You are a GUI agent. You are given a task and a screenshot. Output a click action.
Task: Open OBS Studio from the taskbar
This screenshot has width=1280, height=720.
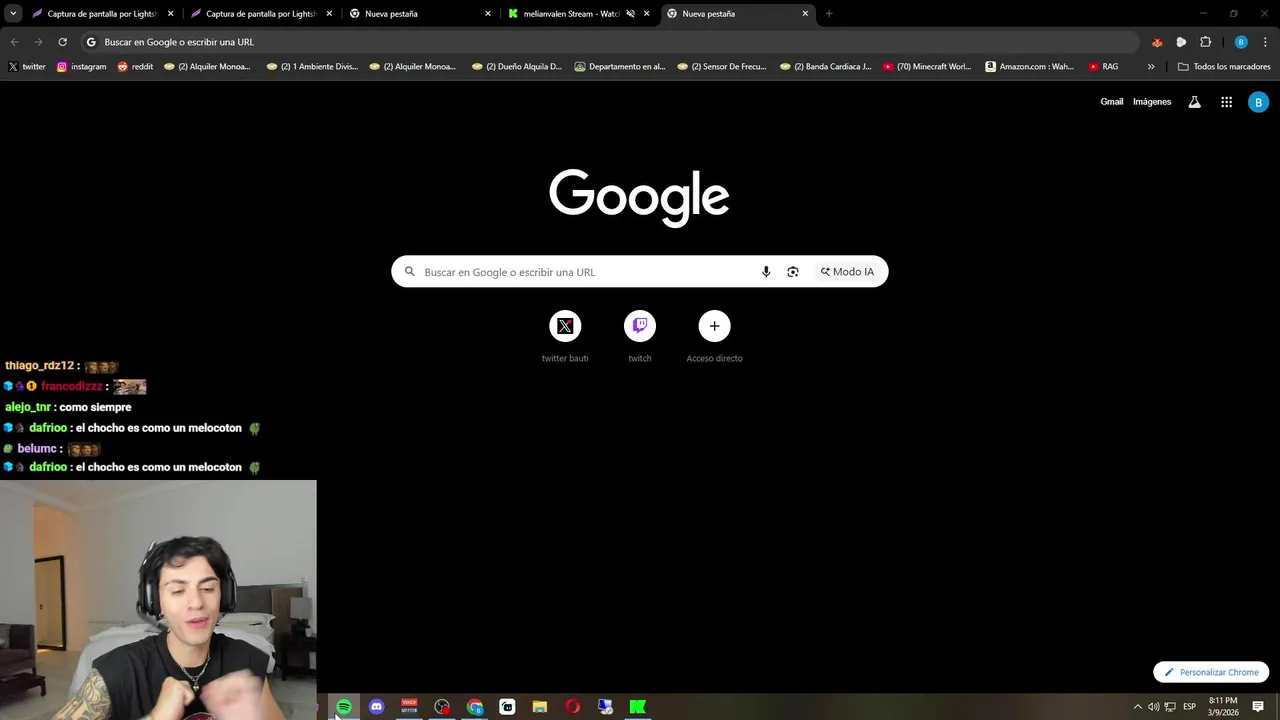click(442, 707)
